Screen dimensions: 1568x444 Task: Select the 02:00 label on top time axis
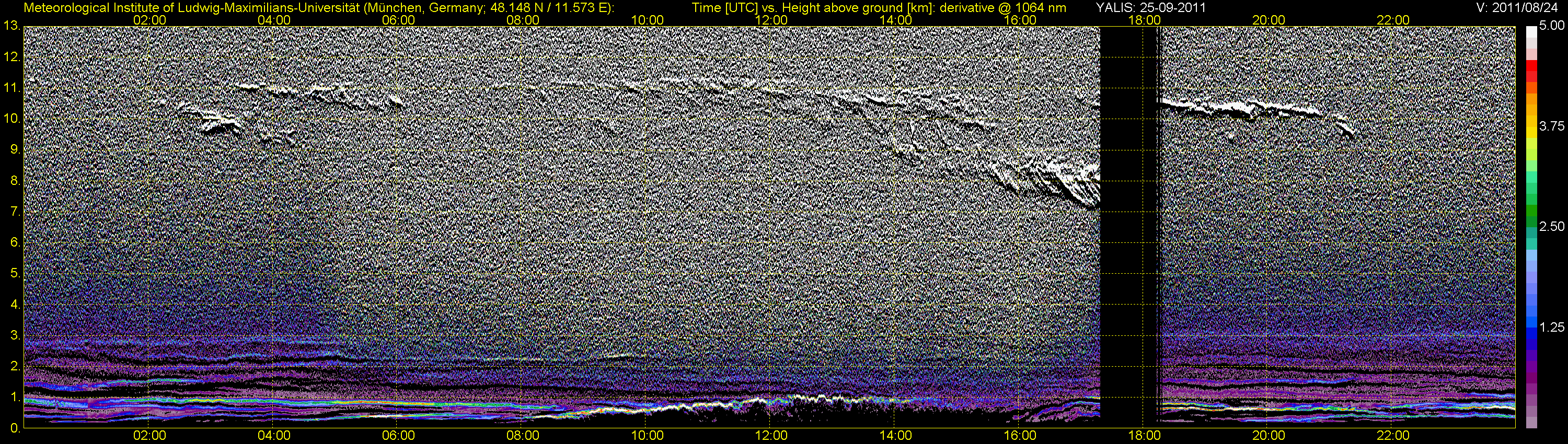(149, 20)
